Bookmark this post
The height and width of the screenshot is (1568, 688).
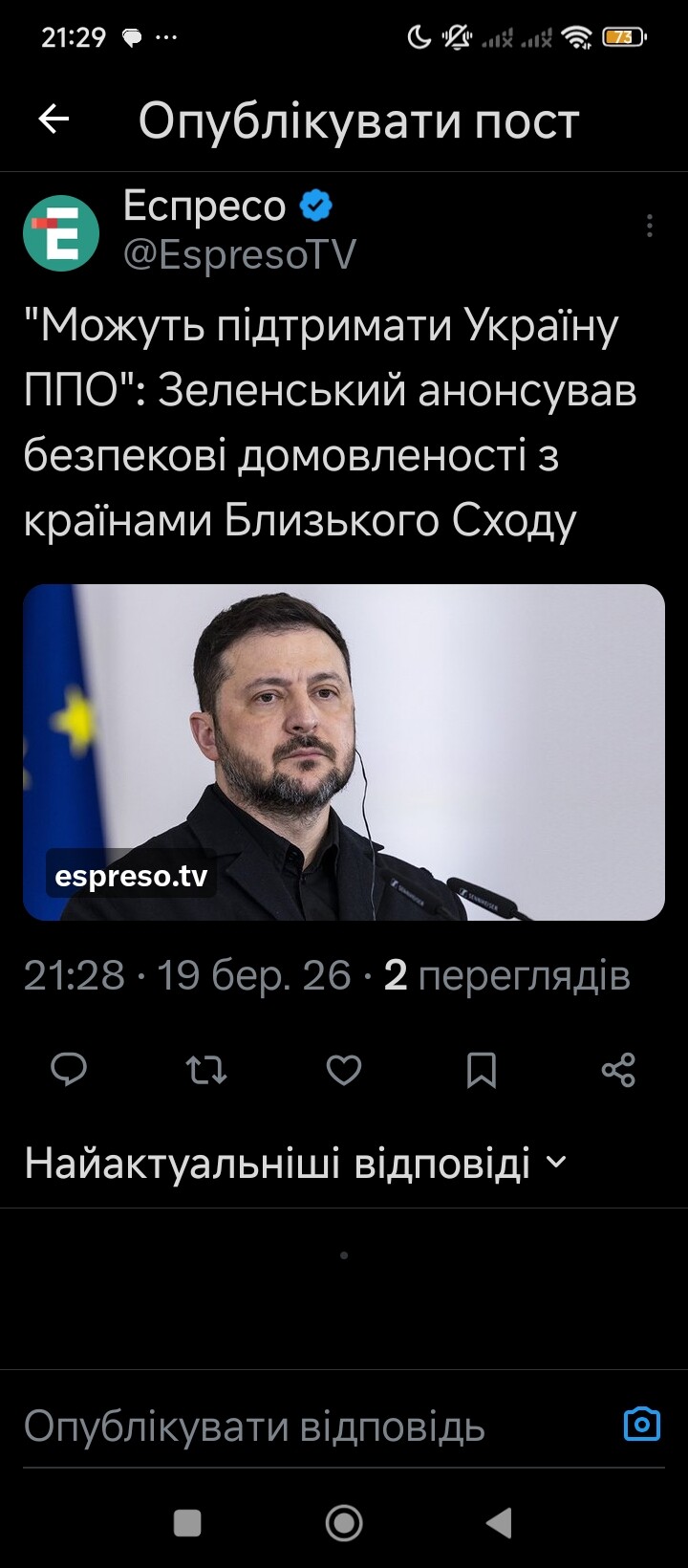tap(482, 1070)
